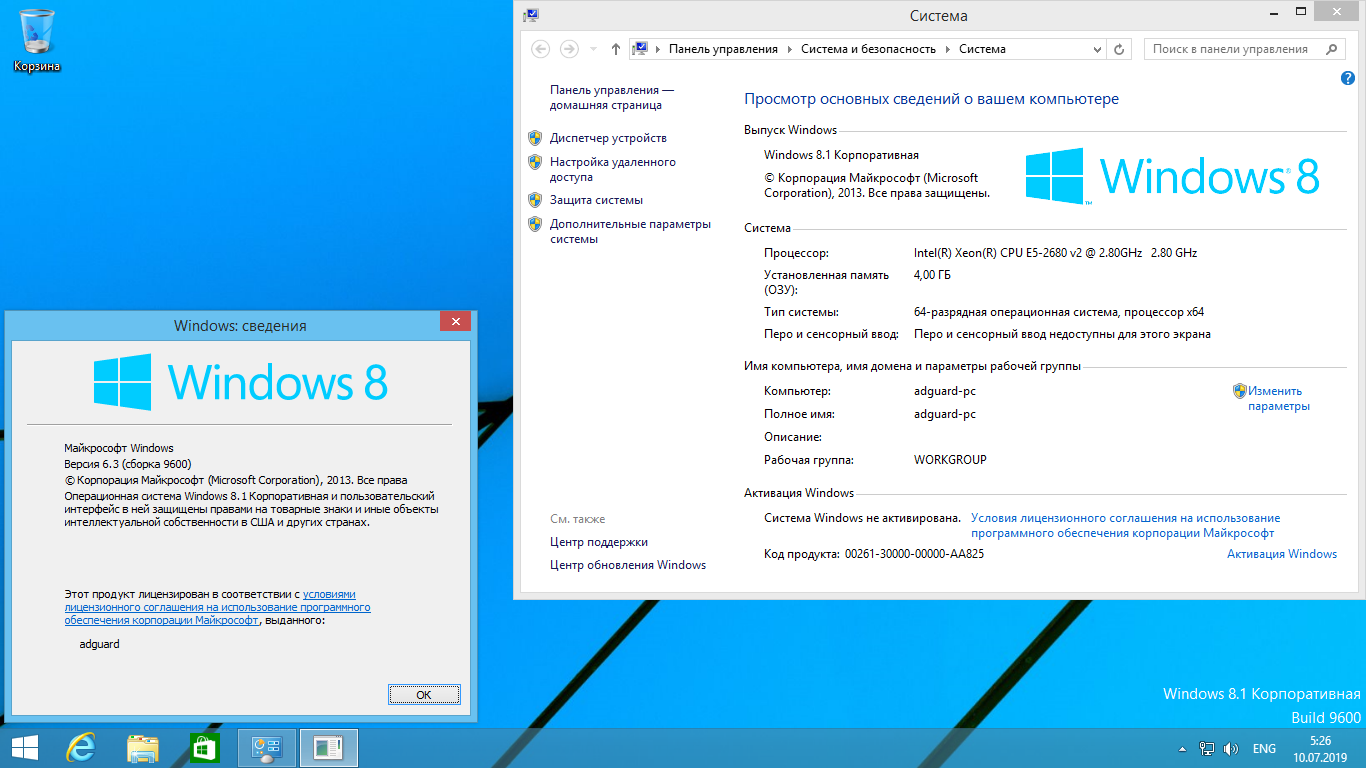Viewport: 1366px width, 768px height.
Task: Go back in the Система window
Action: coord(540,49)
